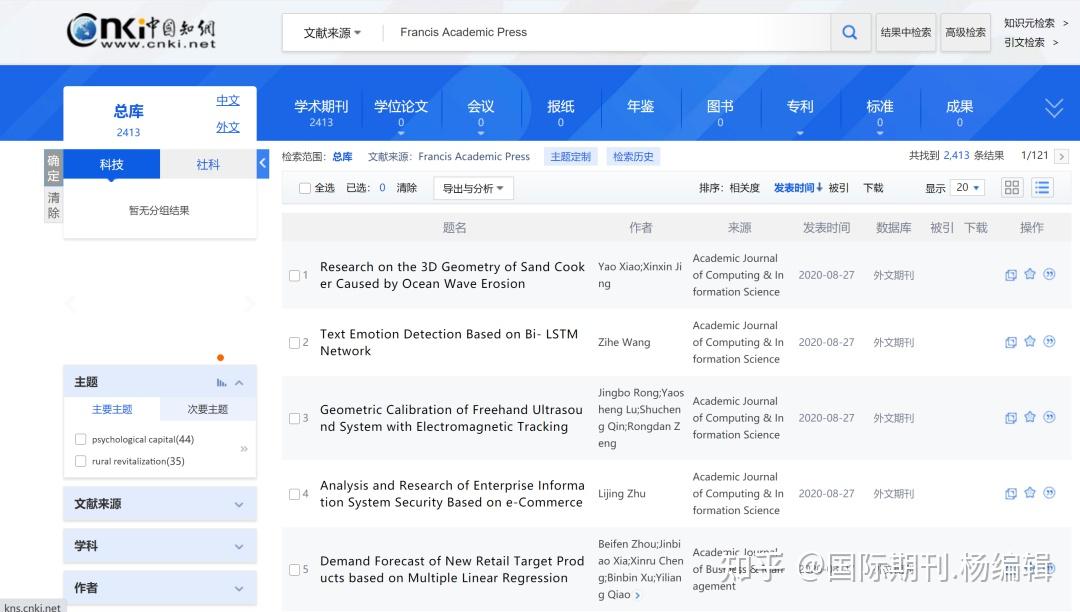Open the 中文 language link
Screen dimensions: 1080x612
click(x=228, y=101)
